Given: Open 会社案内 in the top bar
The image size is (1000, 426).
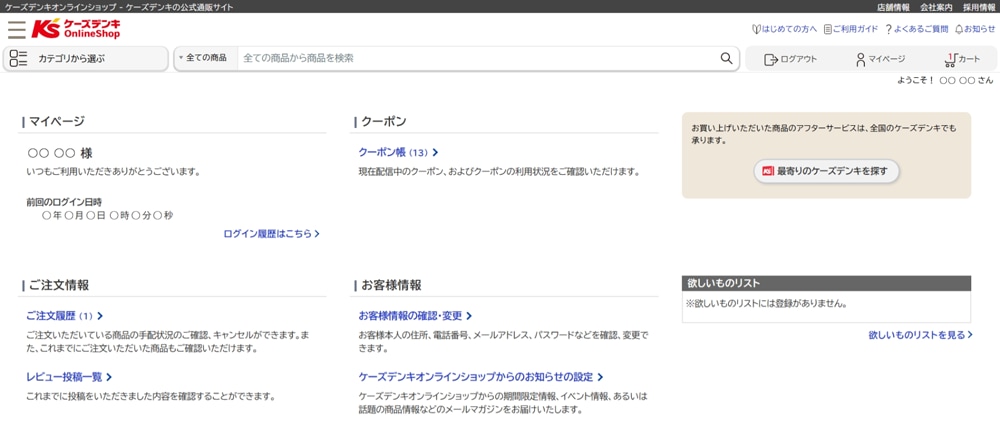Looking at the screenshot, I should point(936,8).
